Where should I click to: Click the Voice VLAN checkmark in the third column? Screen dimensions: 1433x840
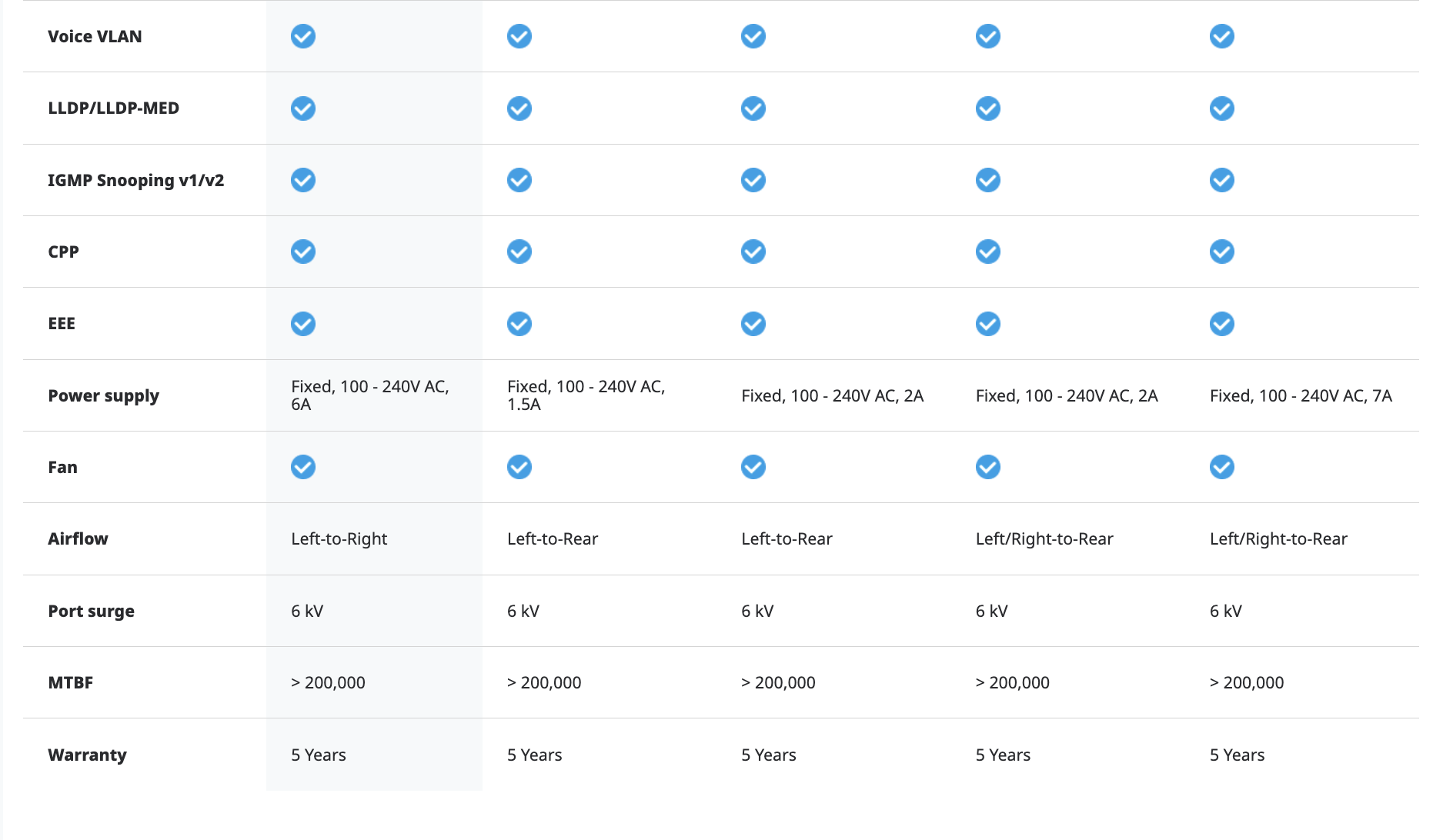[x=753, y=36]
